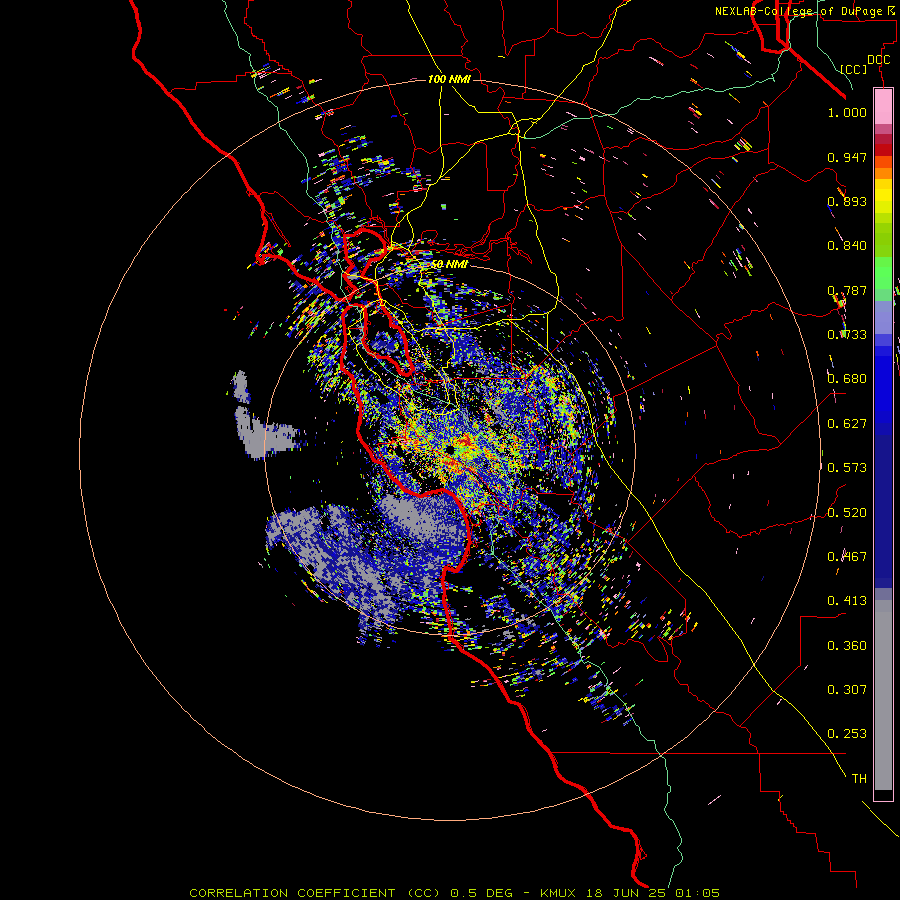The image size is (900, 900).
Task: Click the '0.5 DEG' elevation angle text
Action: [x=483, y=893]
